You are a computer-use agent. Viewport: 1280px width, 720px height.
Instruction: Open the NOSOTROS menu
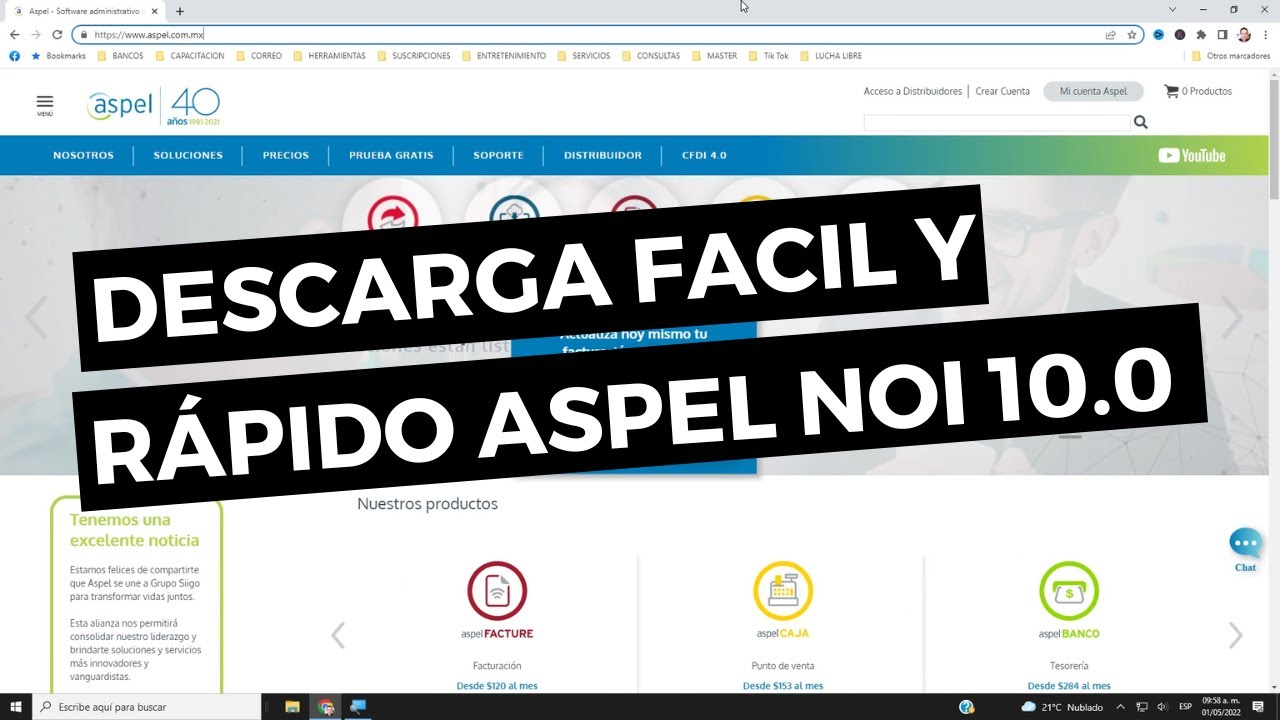83,155
